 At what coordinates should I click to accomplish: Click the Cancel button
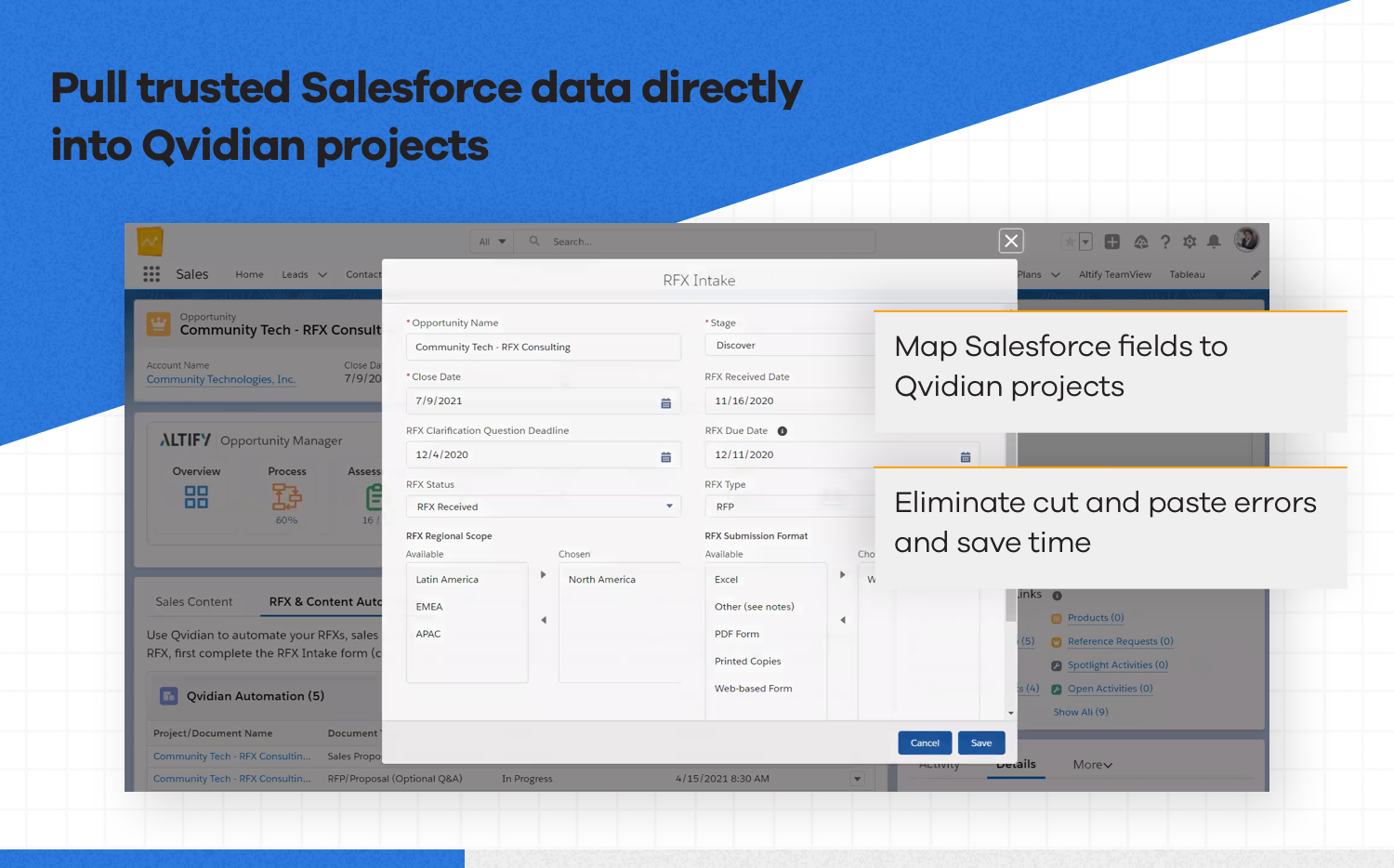pyautogui.click(x=925, y=743)
